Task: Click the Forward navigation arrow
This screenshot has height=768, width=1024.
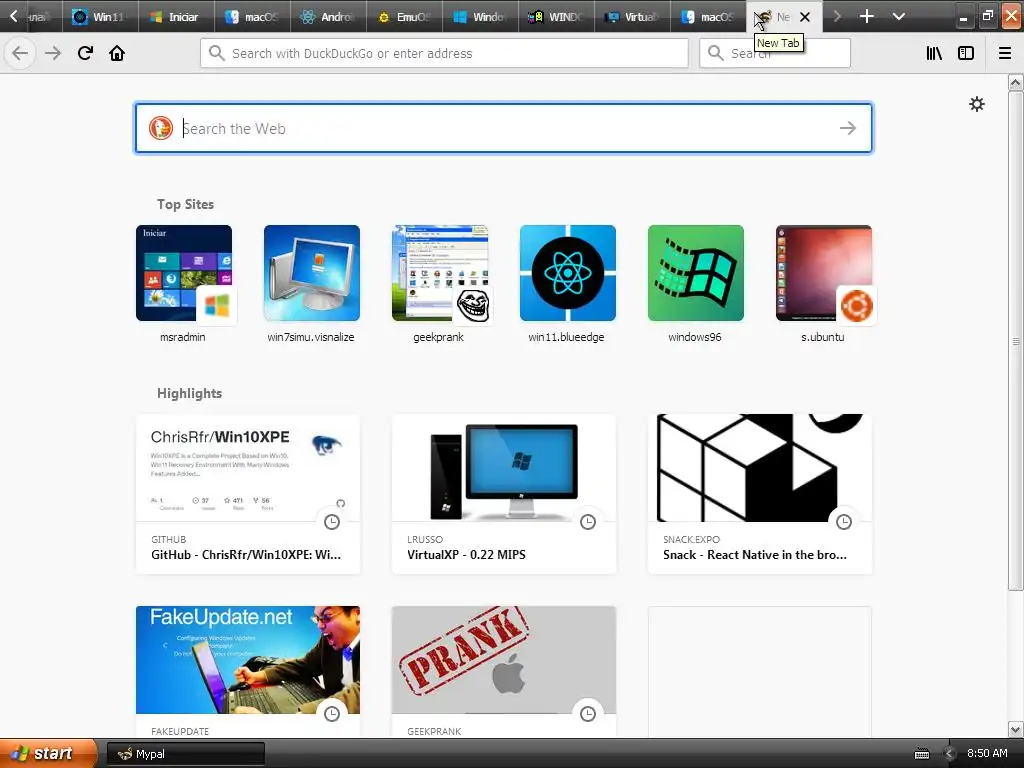Action: coord(53,53)
